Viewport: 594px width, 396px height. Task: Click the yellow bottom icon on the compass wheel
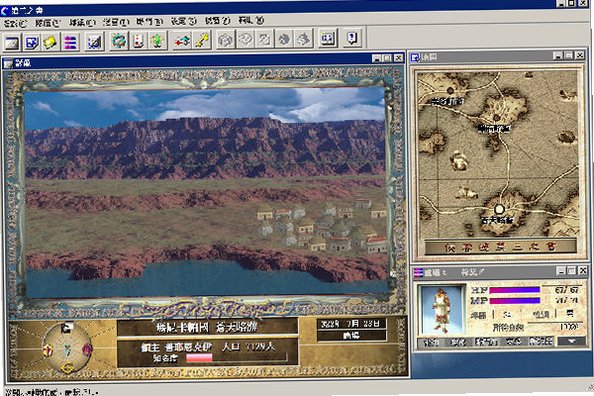[67, 368]
